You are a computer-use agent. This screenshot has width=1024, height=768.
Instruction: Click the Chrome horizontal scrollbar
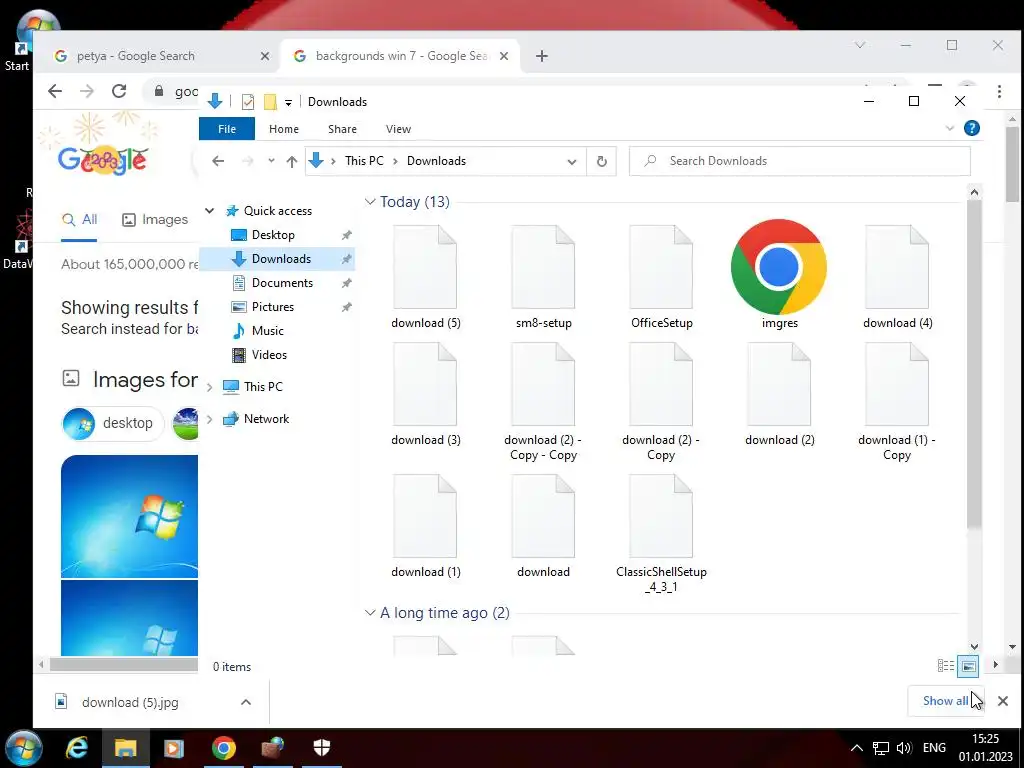[123, 665]
